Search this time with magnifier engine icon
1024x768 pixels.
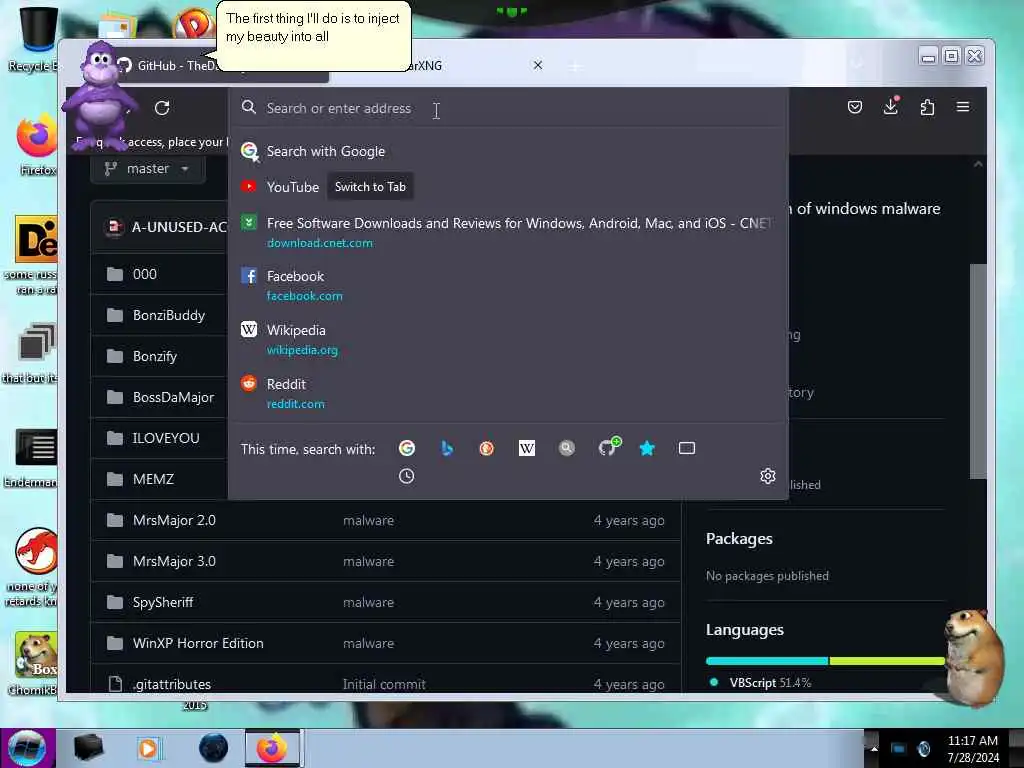[566, 448]
